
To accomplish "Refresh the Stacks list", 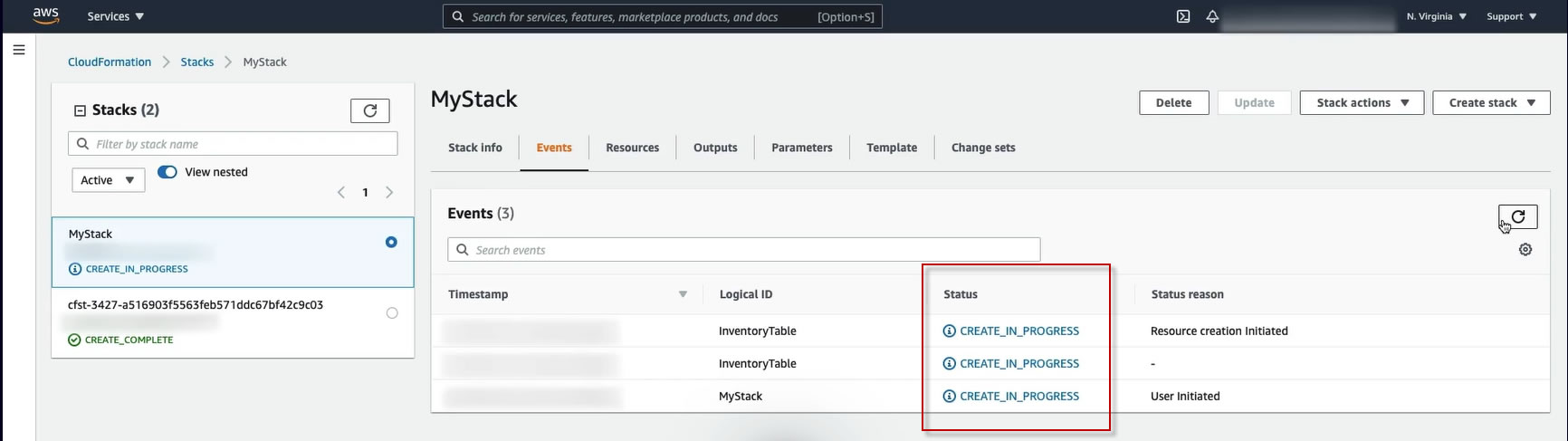I will 369,110.
